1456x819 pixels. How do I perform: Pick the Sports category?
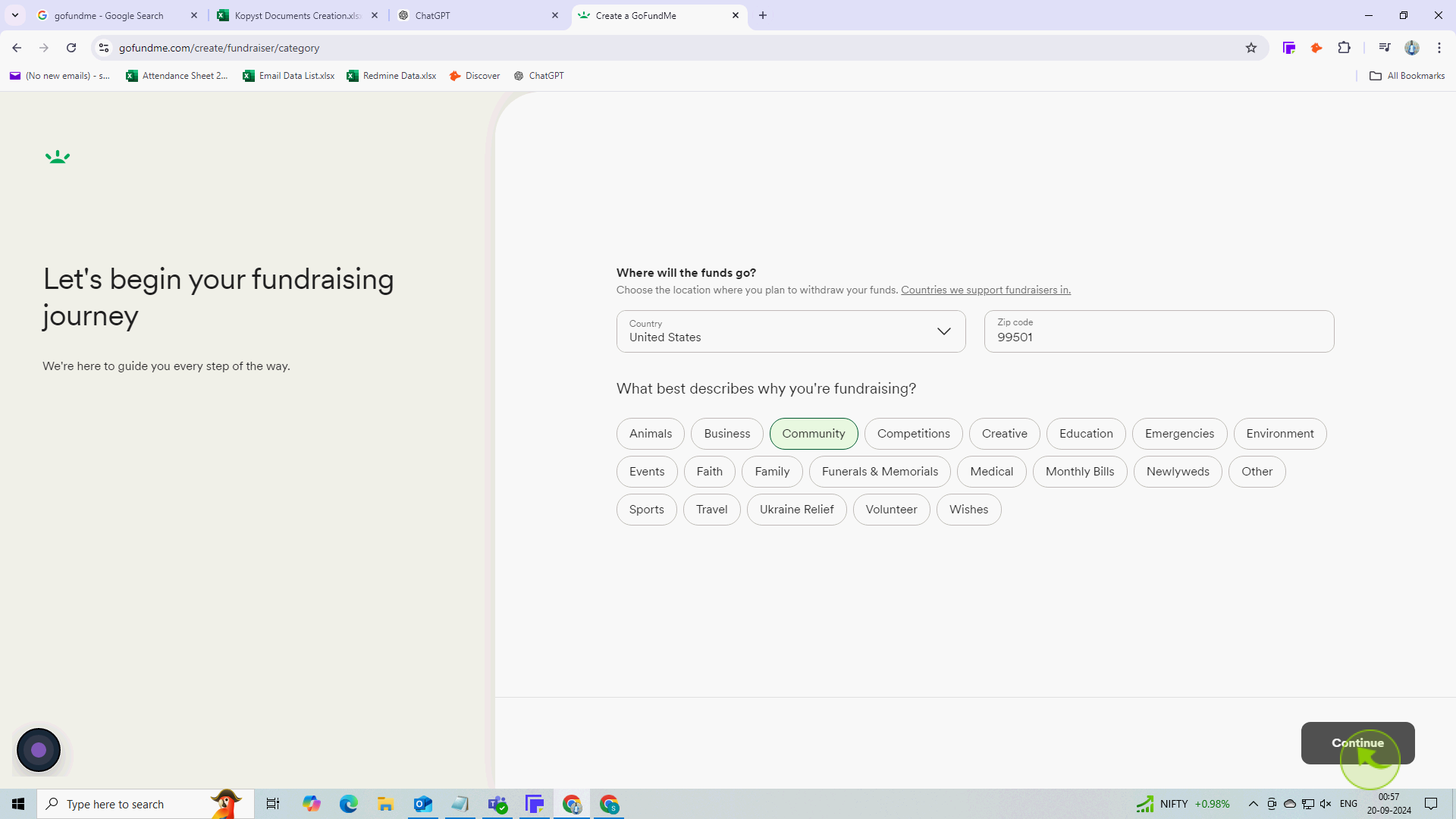[x=647, y=510]
